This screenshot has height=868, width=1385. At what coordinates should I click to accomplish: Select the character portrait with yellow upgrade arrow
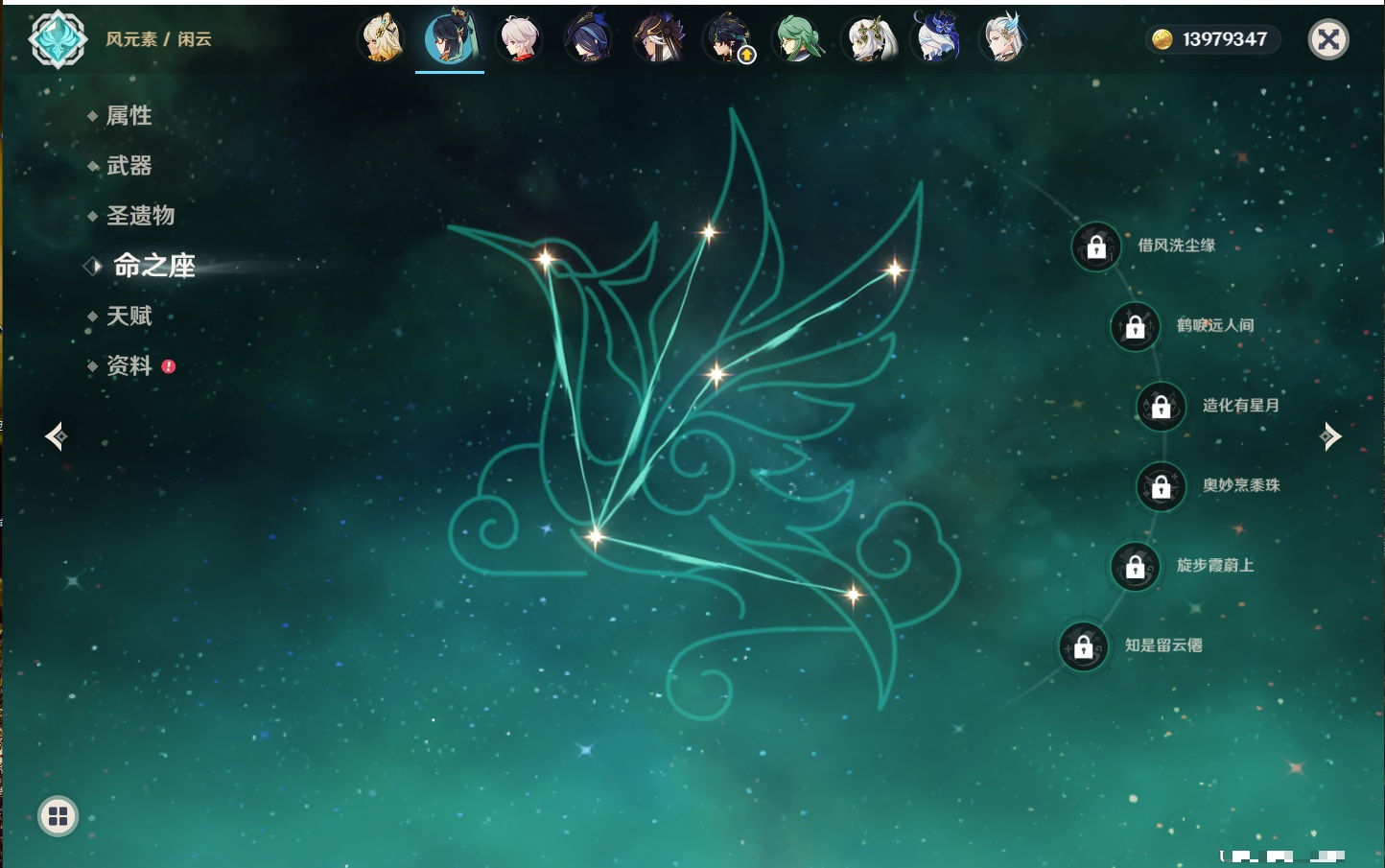[728, 39]
